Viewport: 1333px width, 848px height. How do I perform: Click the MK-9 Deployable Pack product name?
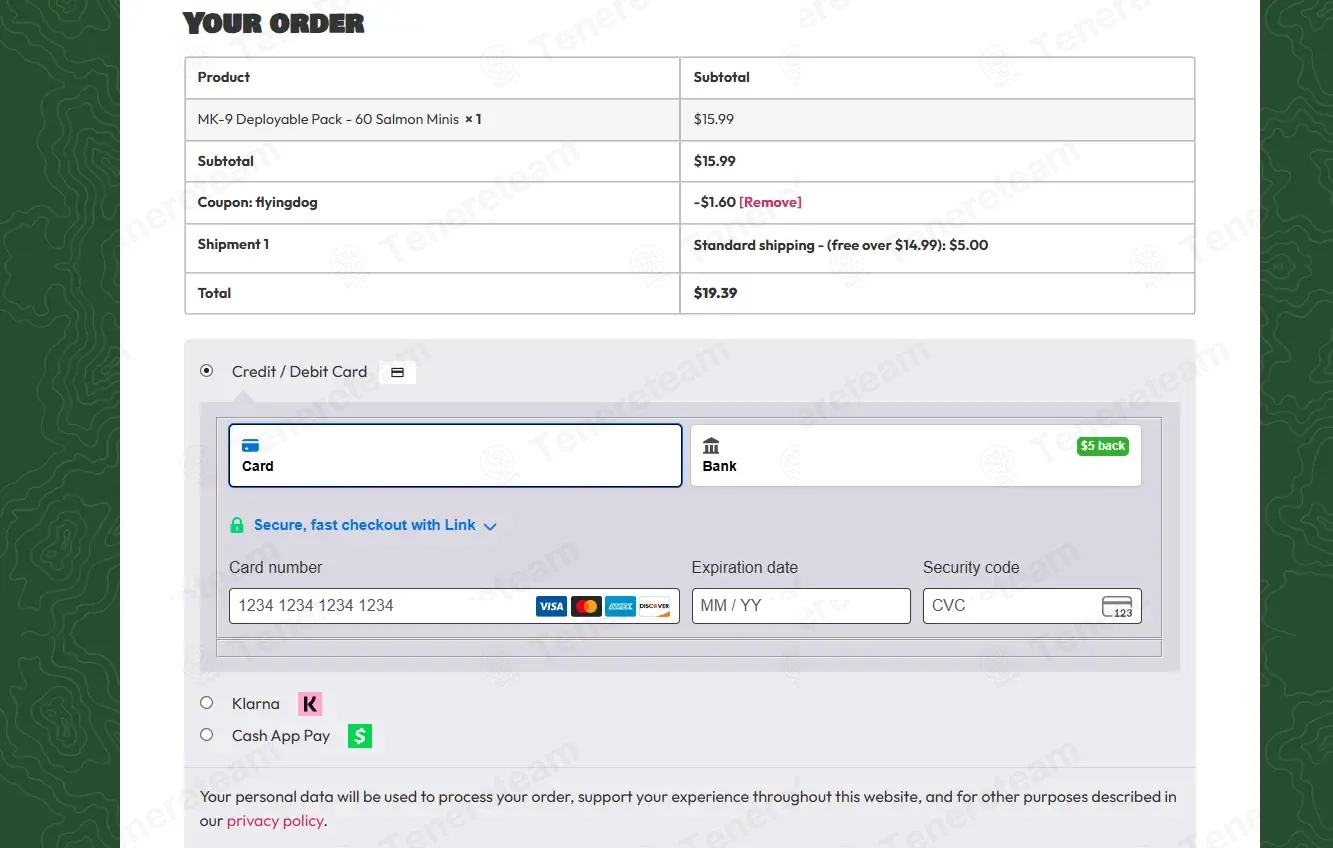tap(328, 119)
